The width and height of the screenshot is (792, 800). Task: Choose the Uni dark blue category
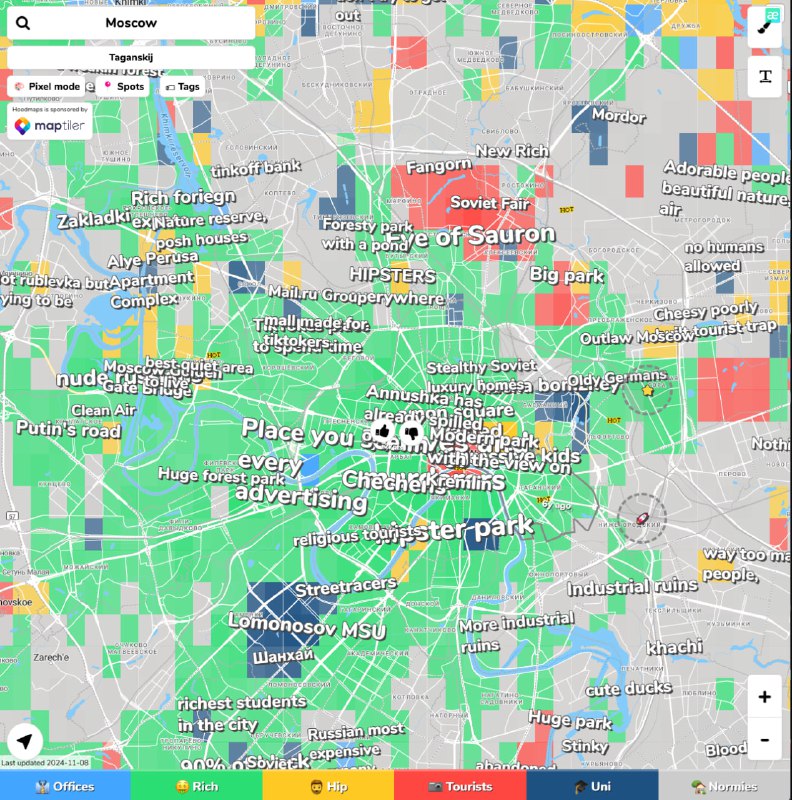click(x=592, y=786)
